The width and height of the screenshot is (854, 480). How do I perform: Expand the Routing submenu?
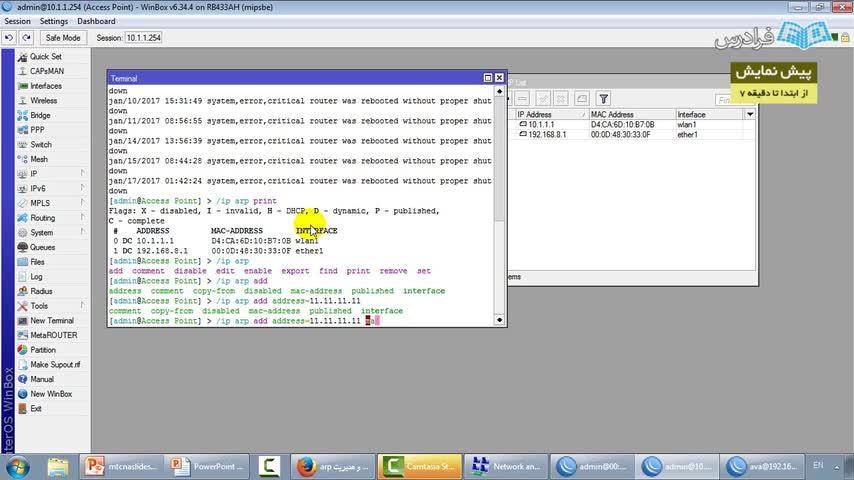point(42,218)
